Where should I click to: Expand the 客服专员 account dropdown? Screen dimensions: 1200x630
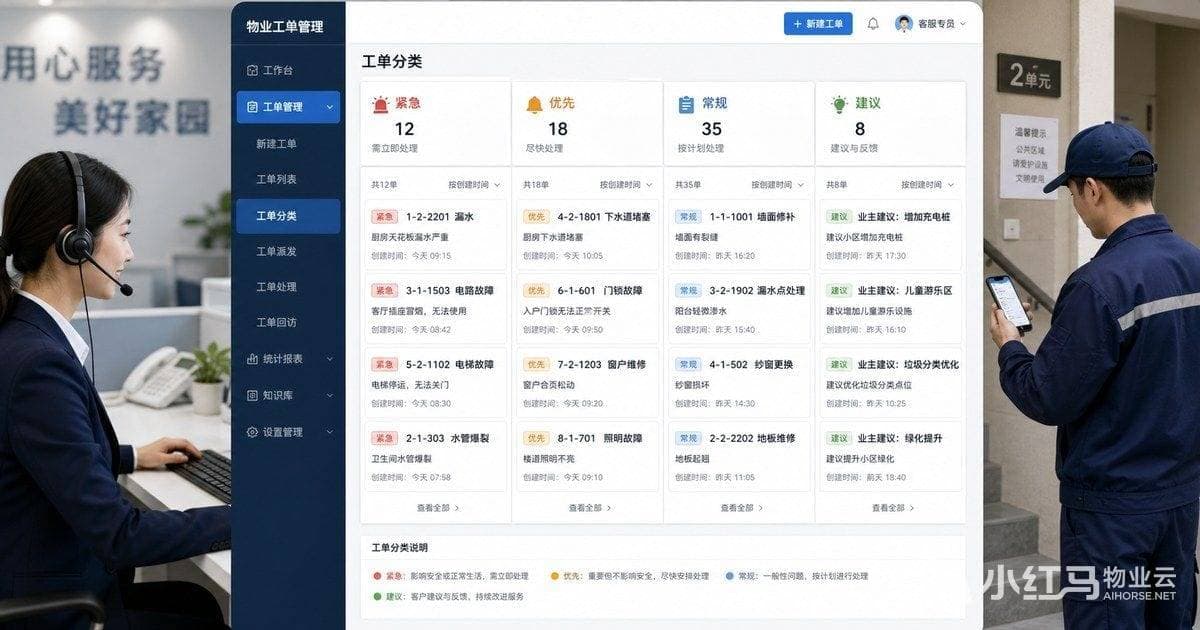(x=963, y=24)
